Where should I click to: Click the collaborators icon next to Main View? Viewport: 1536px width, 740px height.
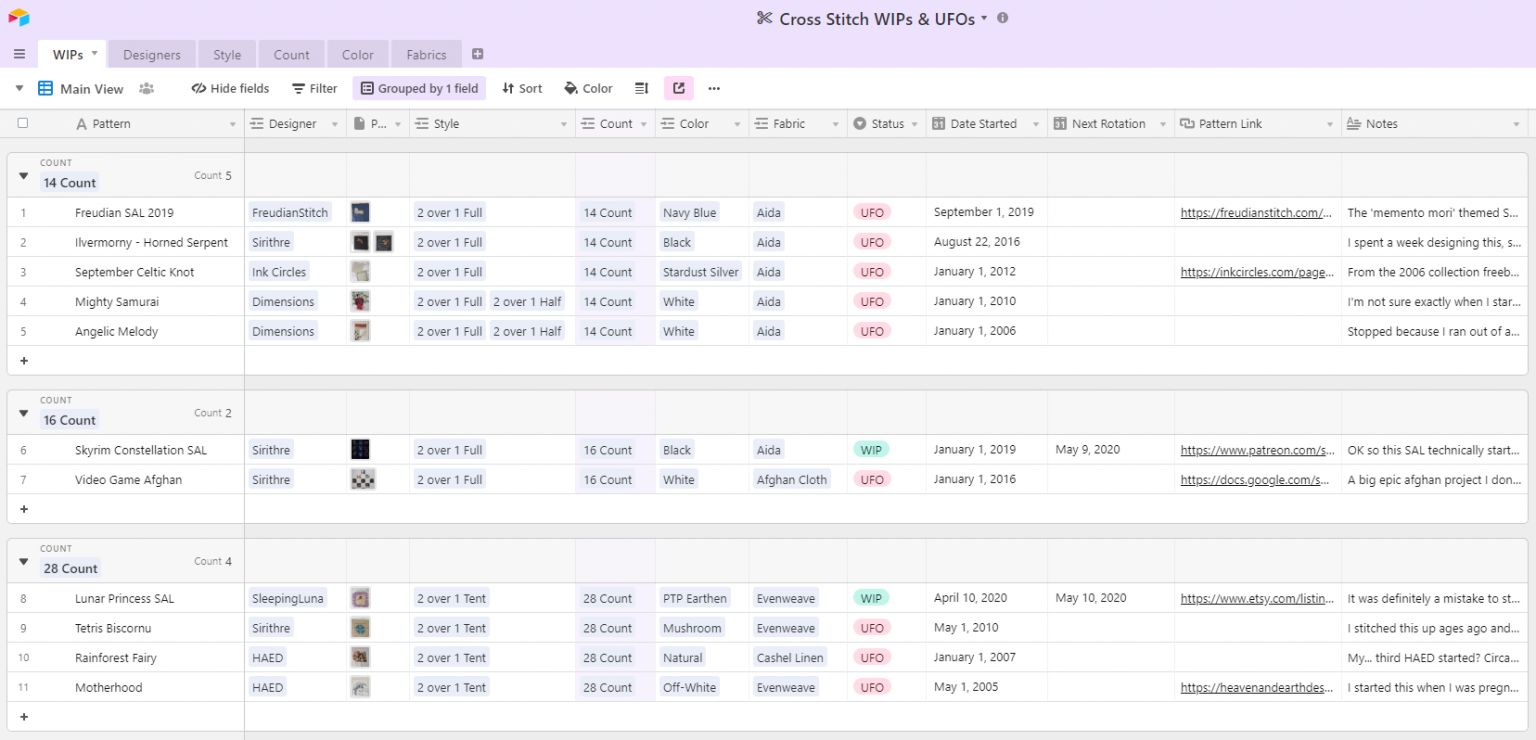coord(146,88)
